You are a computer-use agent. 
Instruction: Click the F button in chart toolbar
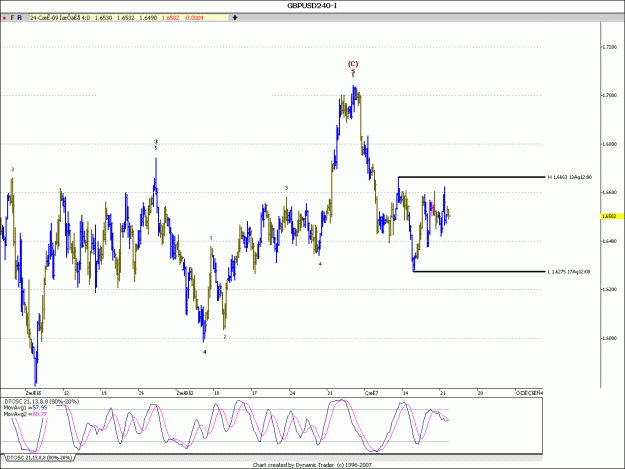pos(12,18)
